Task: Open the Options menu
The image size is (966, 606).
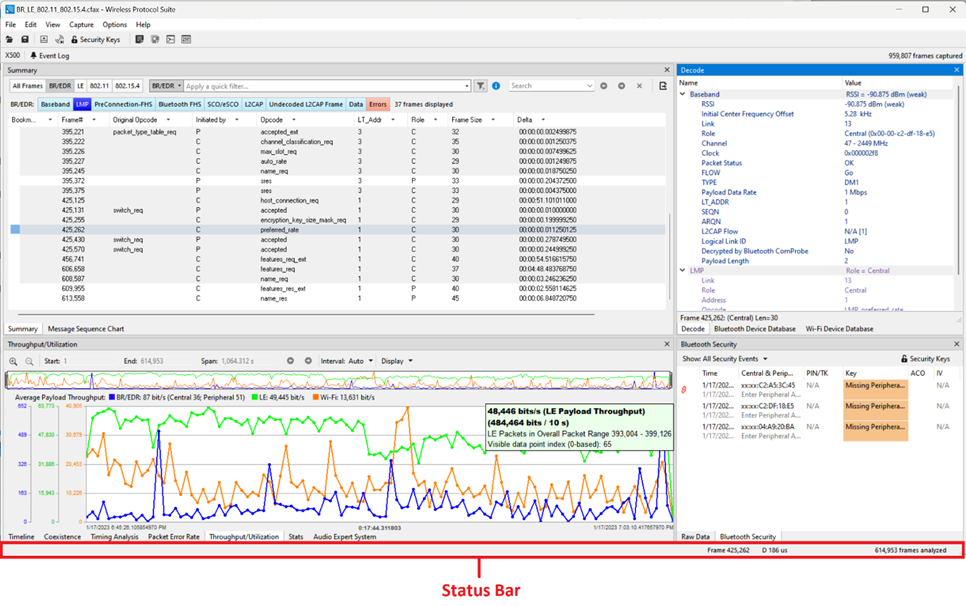Action: 115,25
